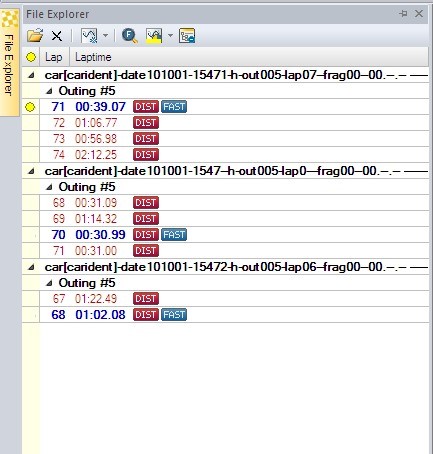The image size is (433, 454).
Task: Click the checkered flag File Explorer sidebar icon
Action: (x=10, y=19)
